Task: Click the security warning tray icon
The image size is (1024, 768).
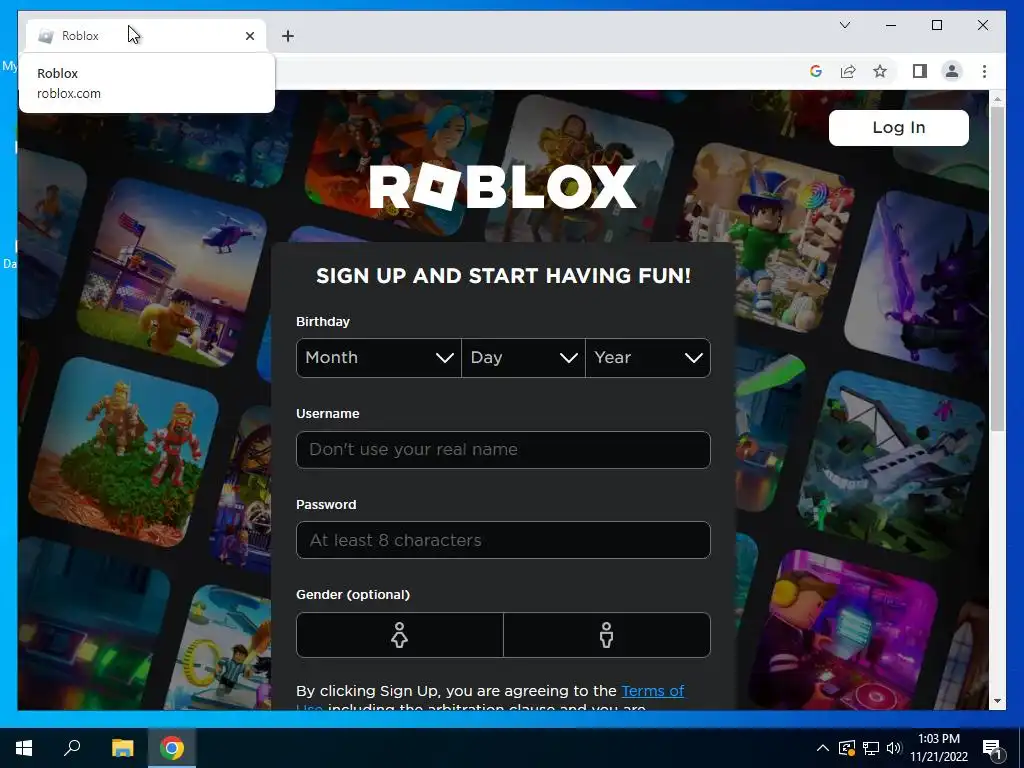Action: click(x=846, y=748)
